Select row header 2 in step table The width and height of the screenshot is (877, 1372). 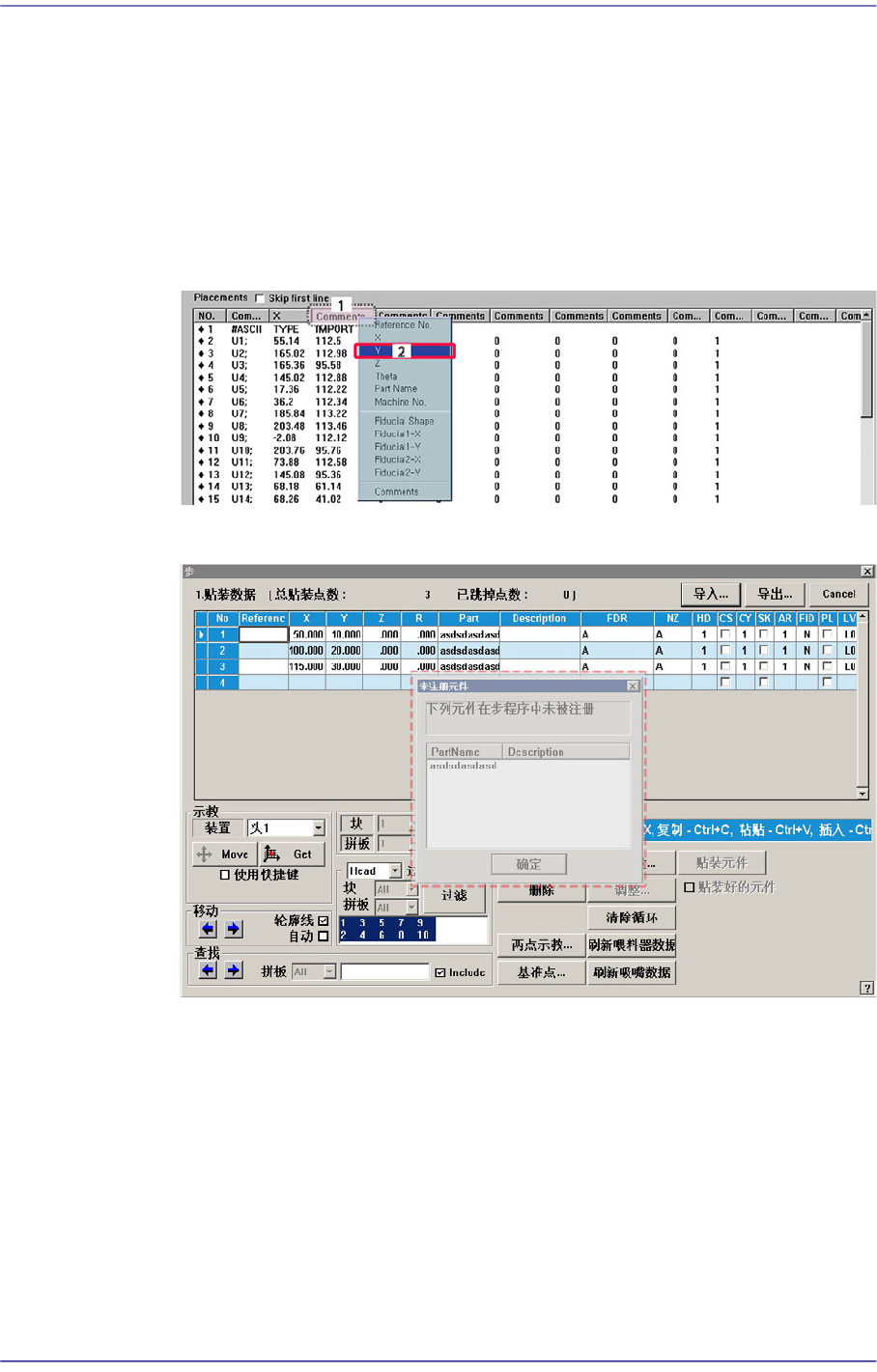[222, 651]
